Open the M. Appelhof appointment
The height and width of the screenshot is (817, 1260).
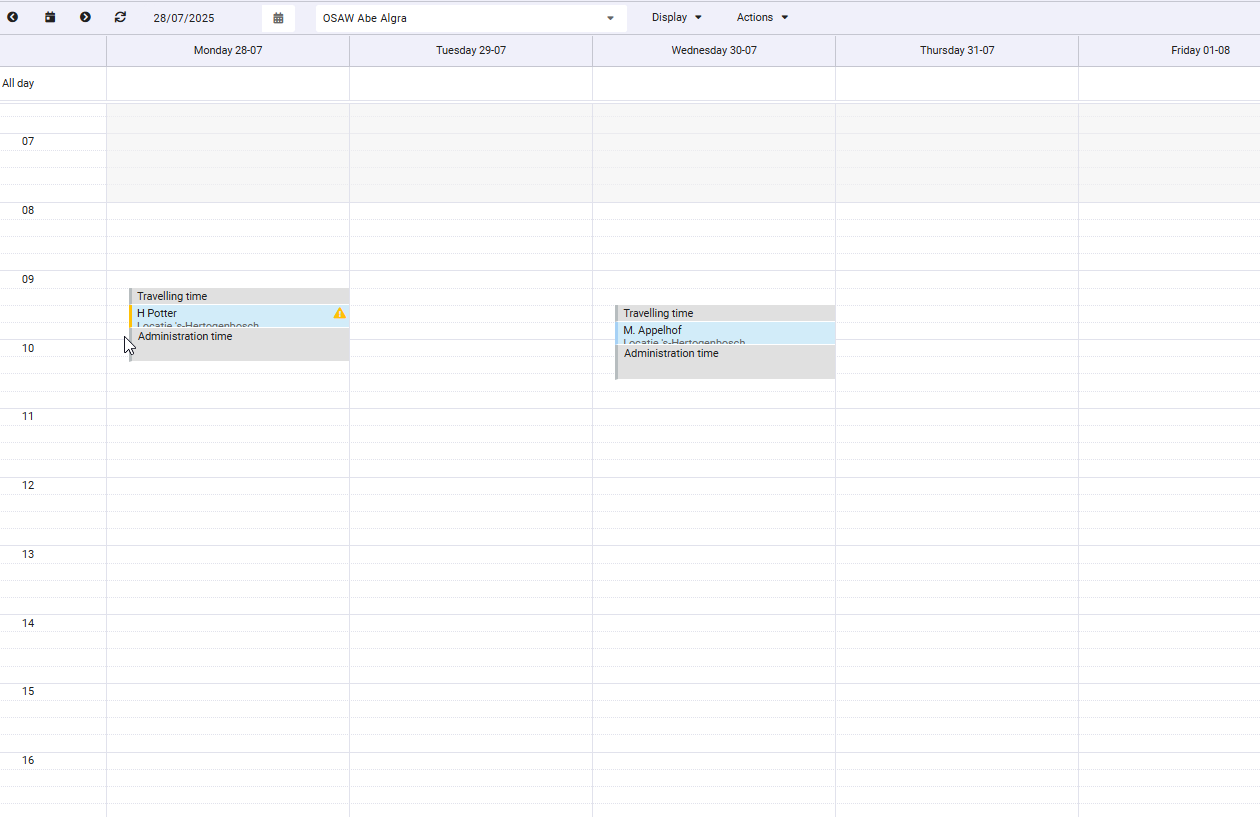725,333
